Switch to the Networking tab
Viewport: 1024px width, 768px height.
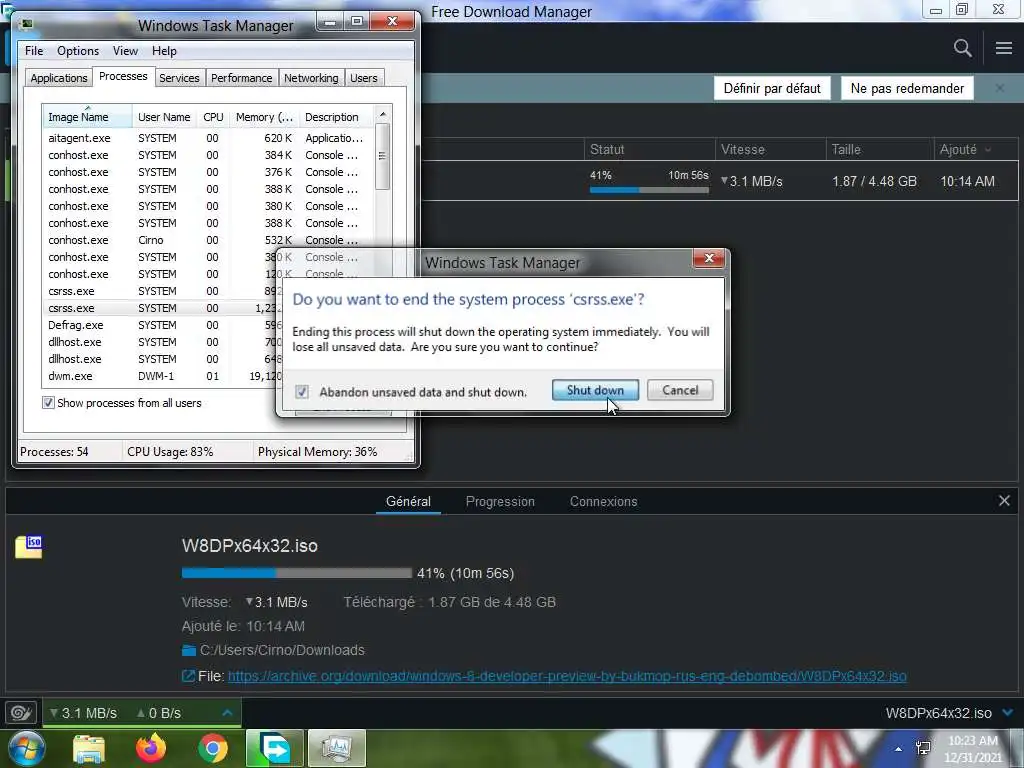pyautogui.click(x=311, y=78)
